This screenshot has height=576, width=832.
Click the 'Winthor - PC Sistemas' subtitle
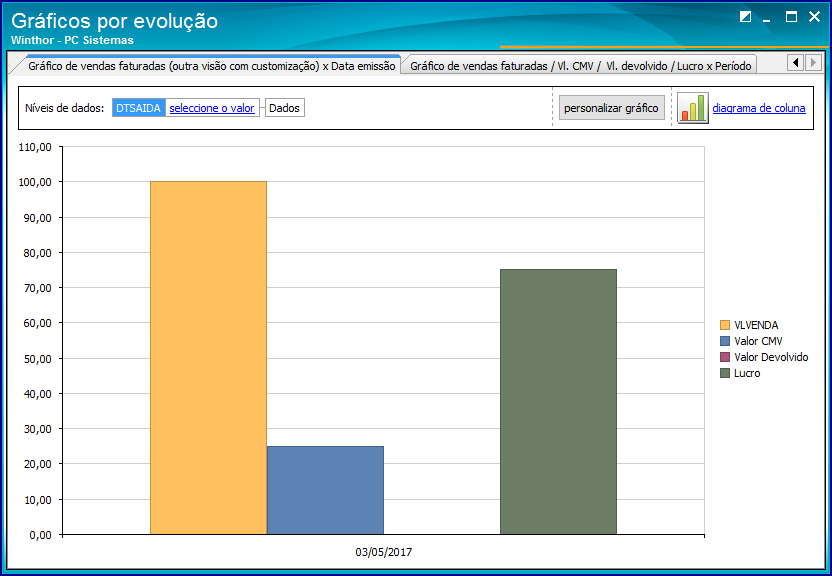72,40
